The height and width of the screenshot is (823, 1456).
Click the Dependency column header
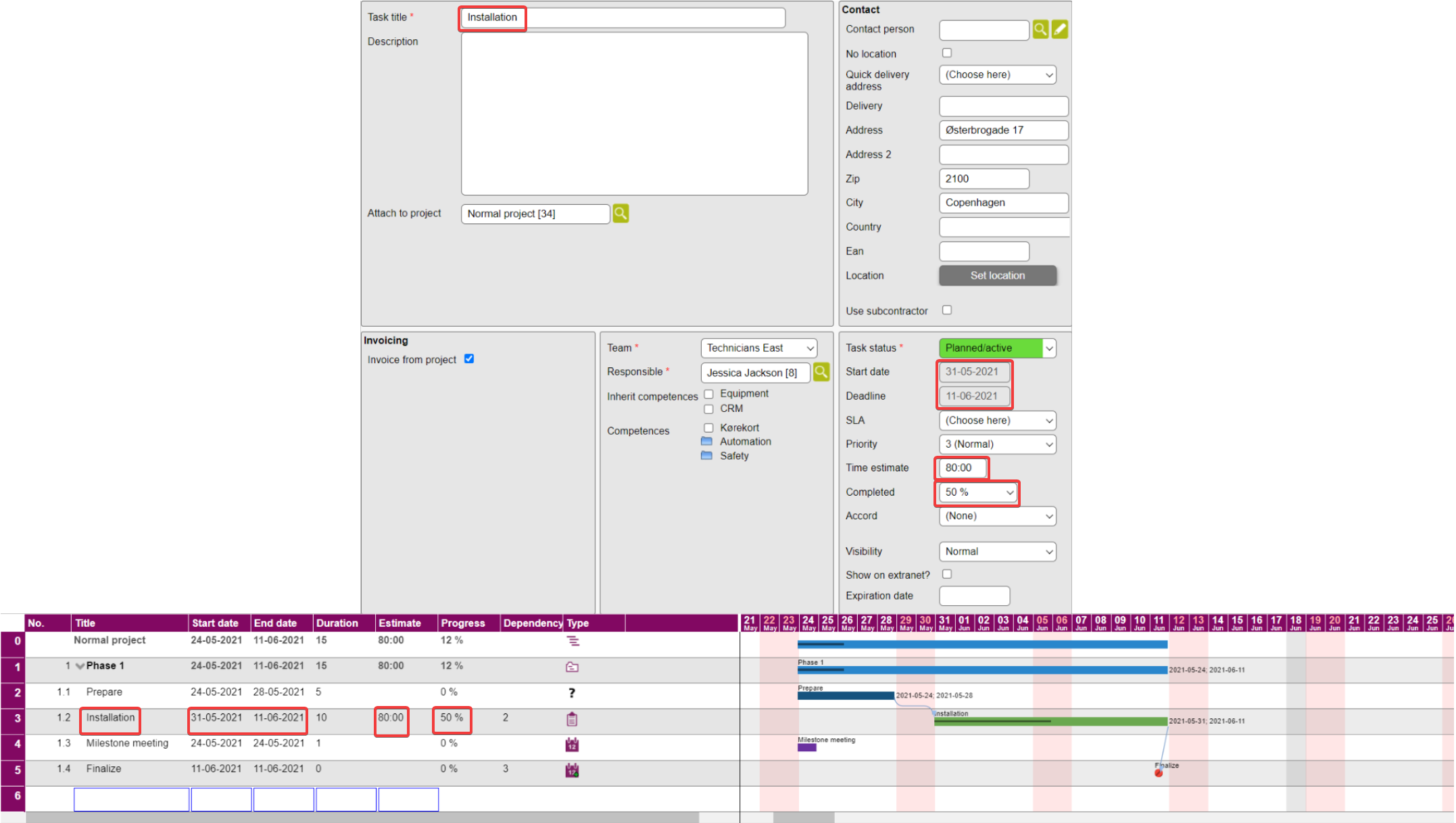tap(532, 623)
